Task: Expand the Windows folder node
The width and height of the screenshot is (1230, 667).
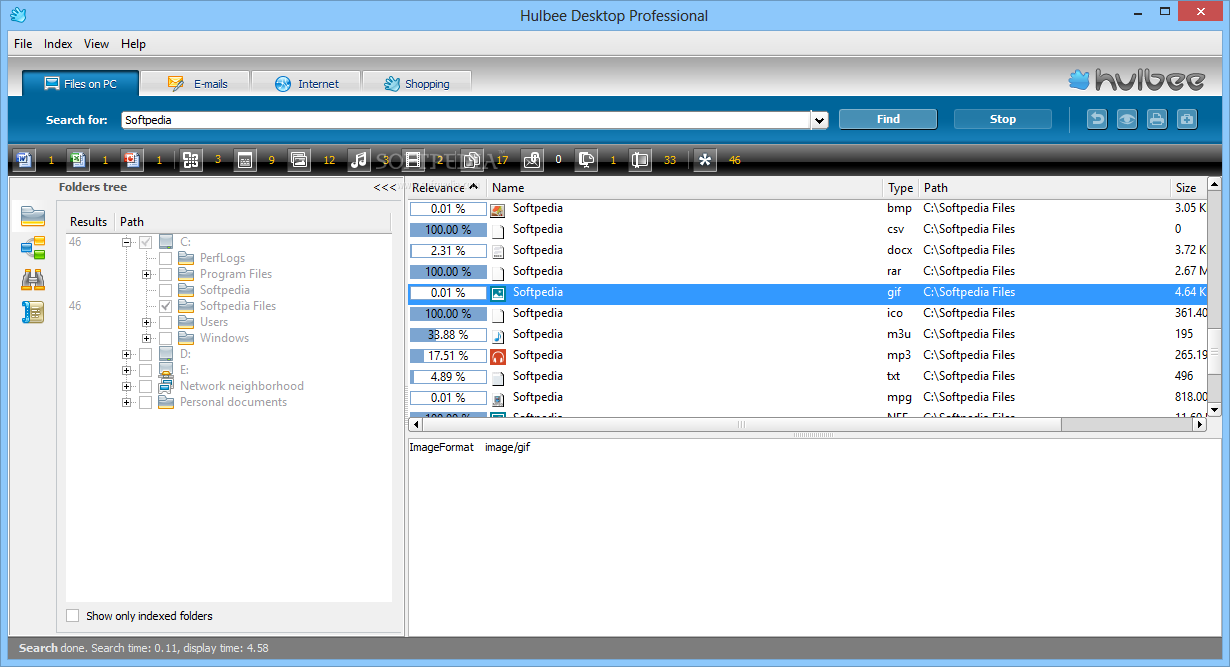Action: (147, 338)
